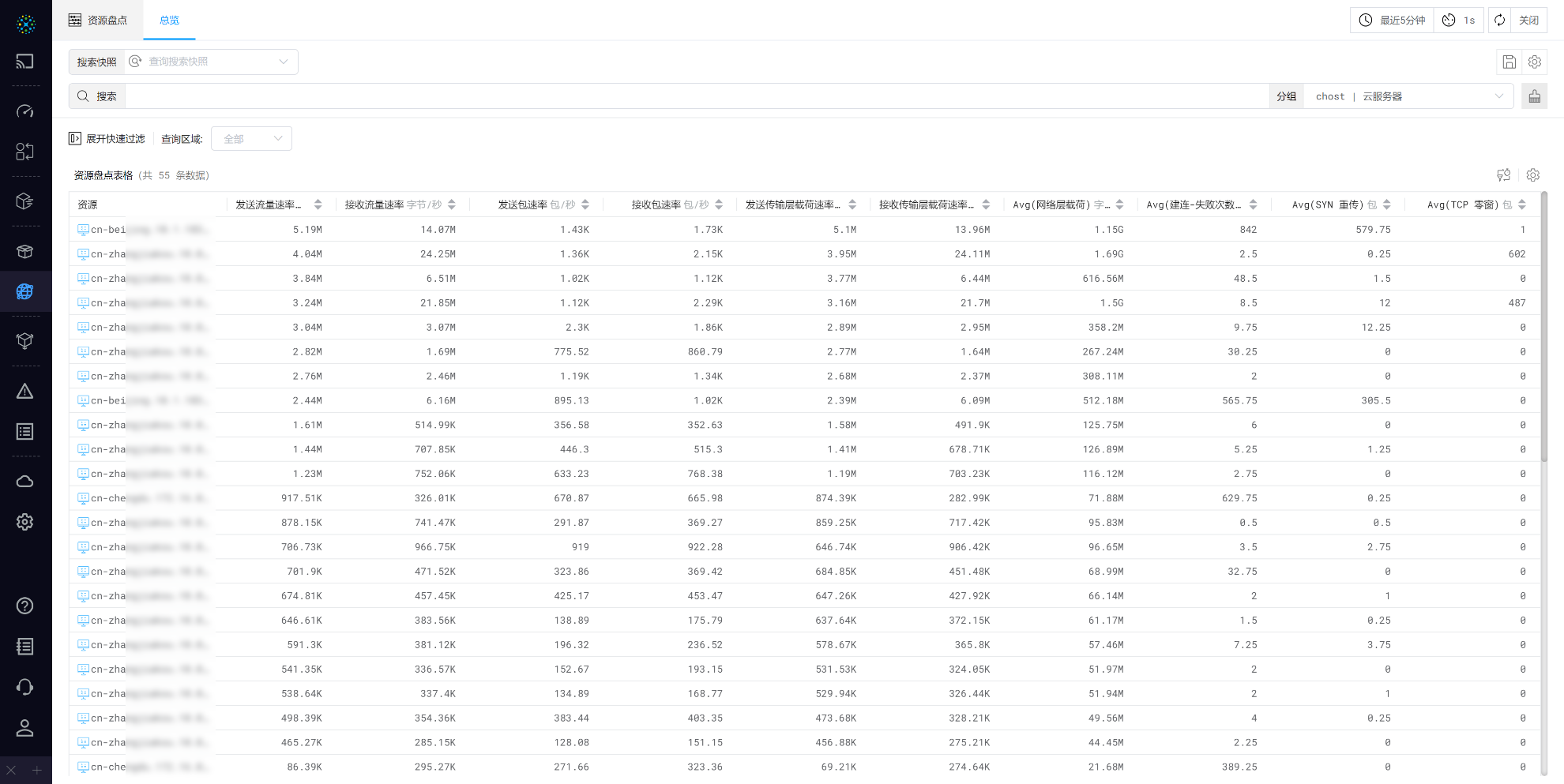This screenshot has height=784, width=1564.
Task: Open the 分组 chost cloud server dropdown
Action: point(1408,96)
